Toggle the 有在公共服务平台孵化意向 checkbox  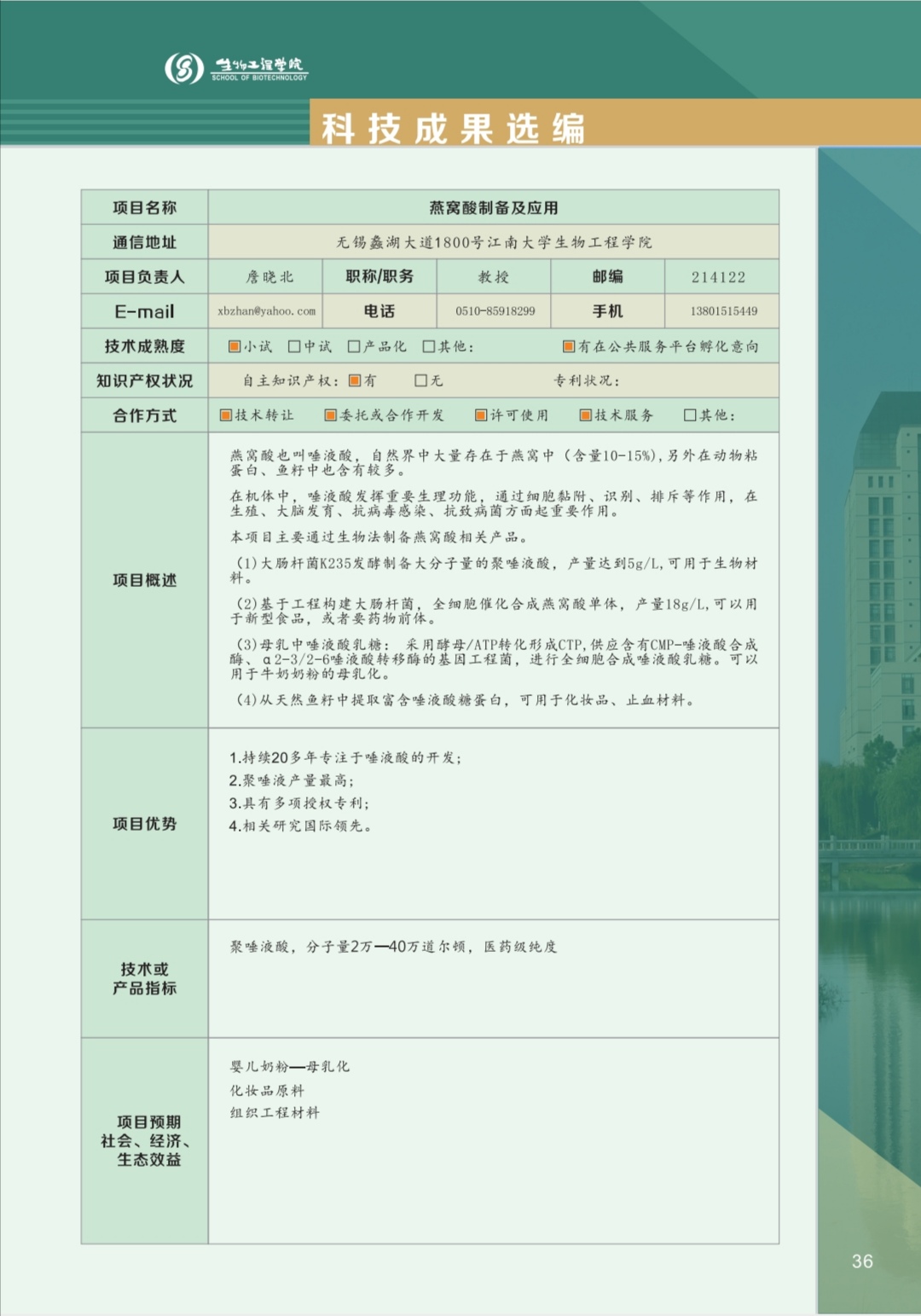point(569,346)
